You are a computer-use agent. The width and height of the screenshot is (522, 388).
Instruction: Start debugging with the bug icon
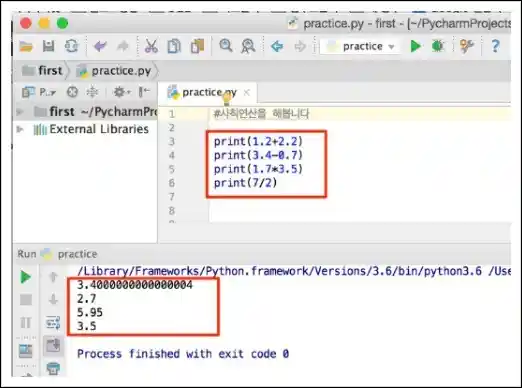[438, 46]
